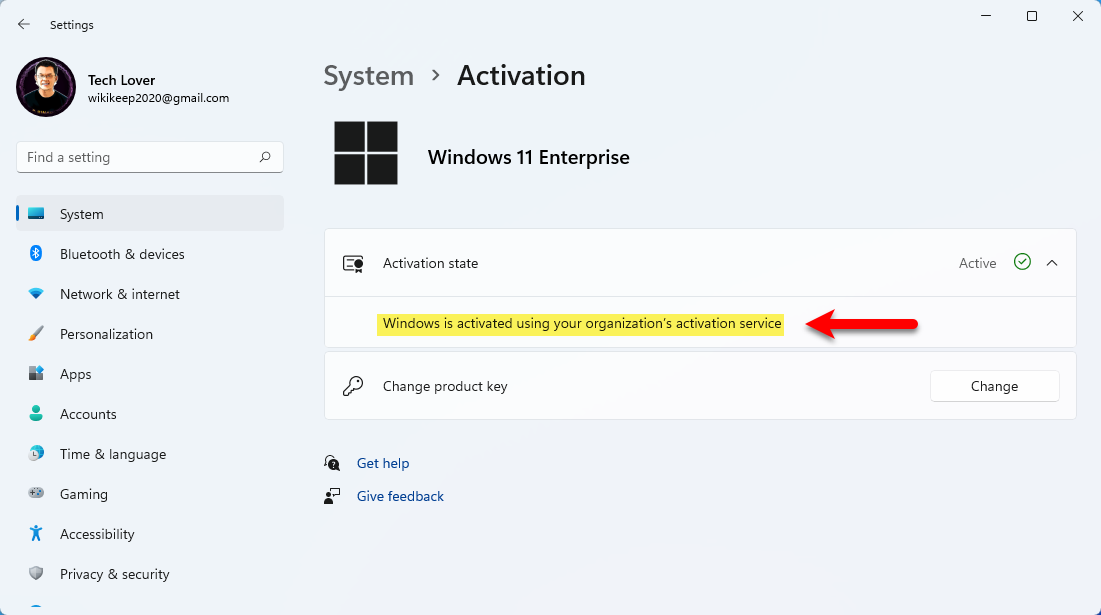Click the Windows 11 Enterprise edition name
The image size is (1101, 615).
[x=529, y=157]
